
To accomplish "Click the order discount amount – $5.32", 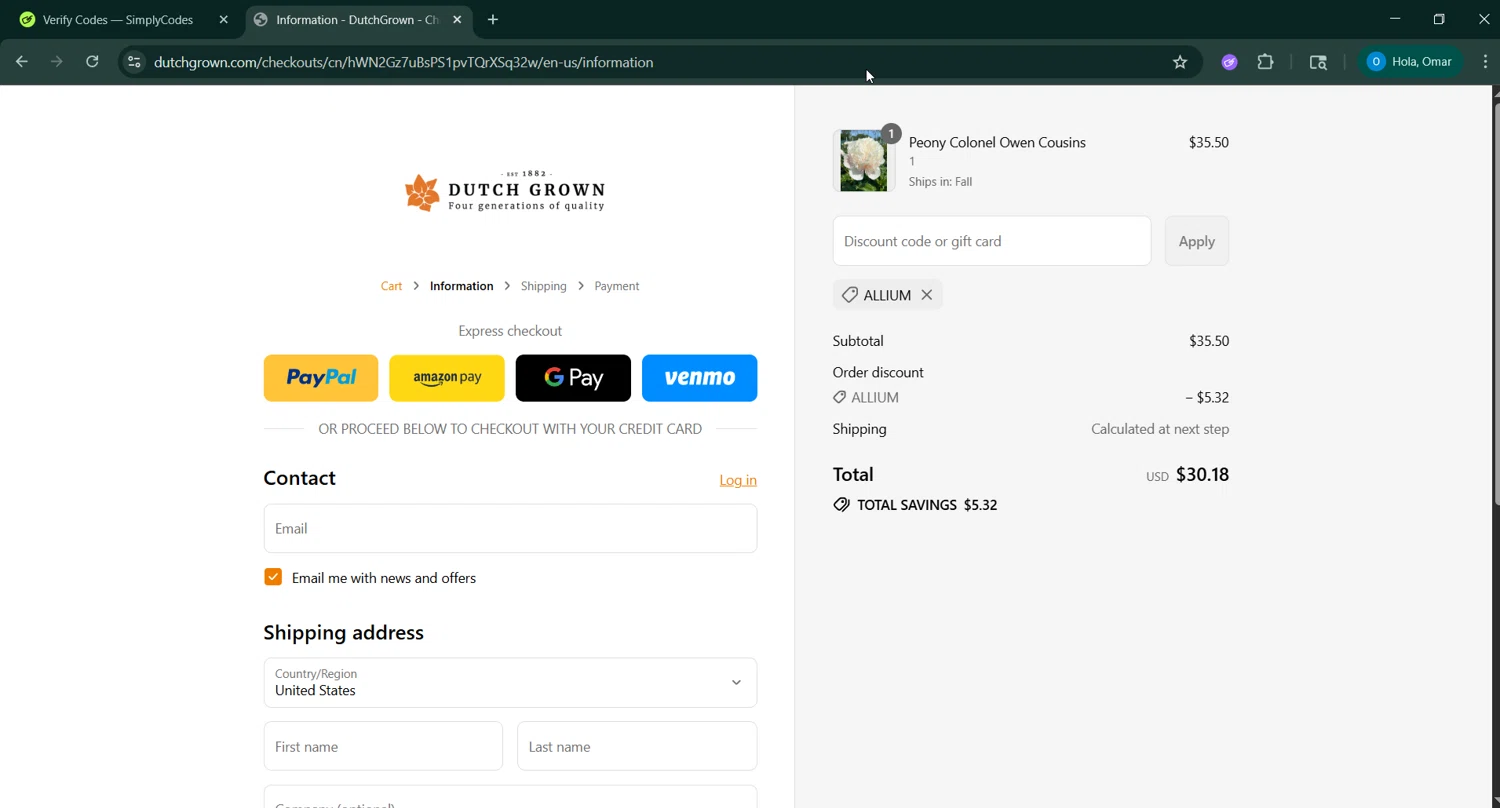I will (1207, 397).
